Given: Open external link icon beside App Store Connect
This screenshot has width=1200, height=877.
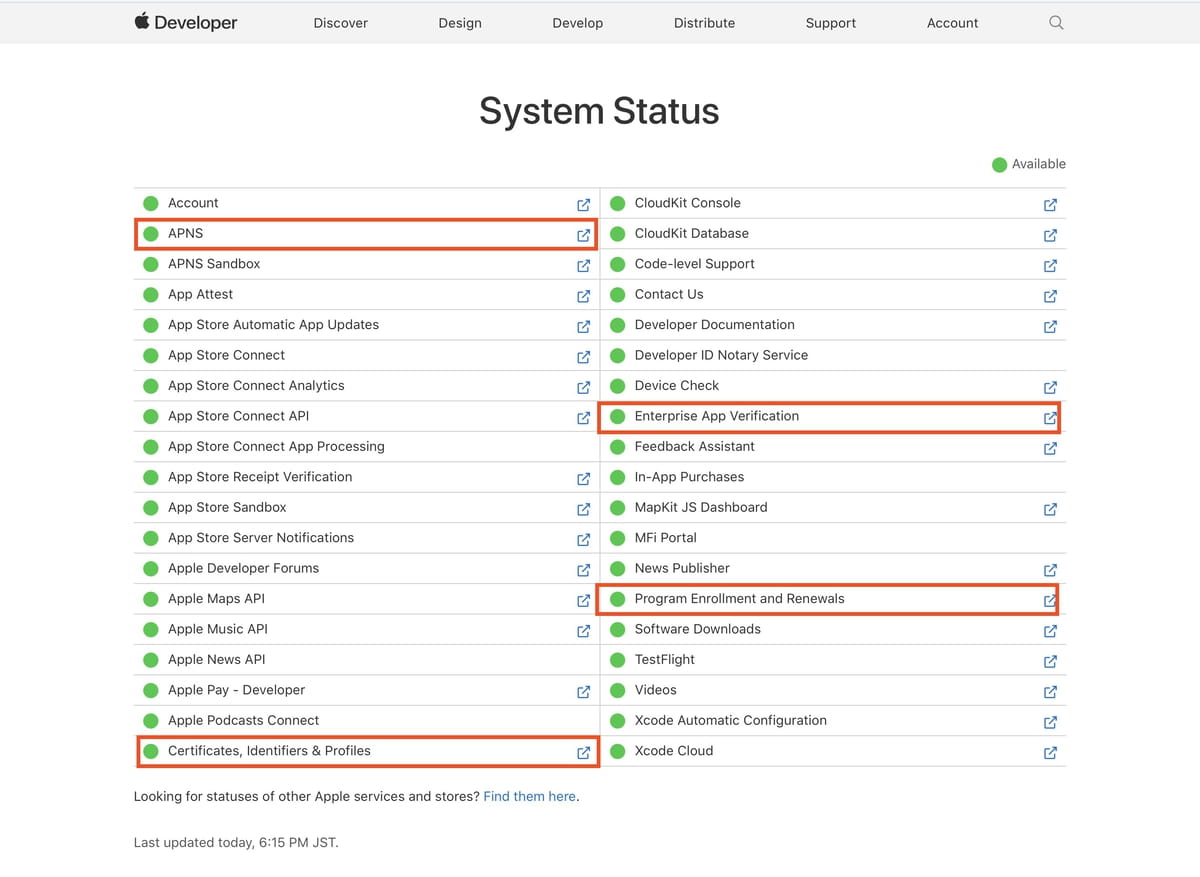Looking at the screenshot, I should coord(583,357).
